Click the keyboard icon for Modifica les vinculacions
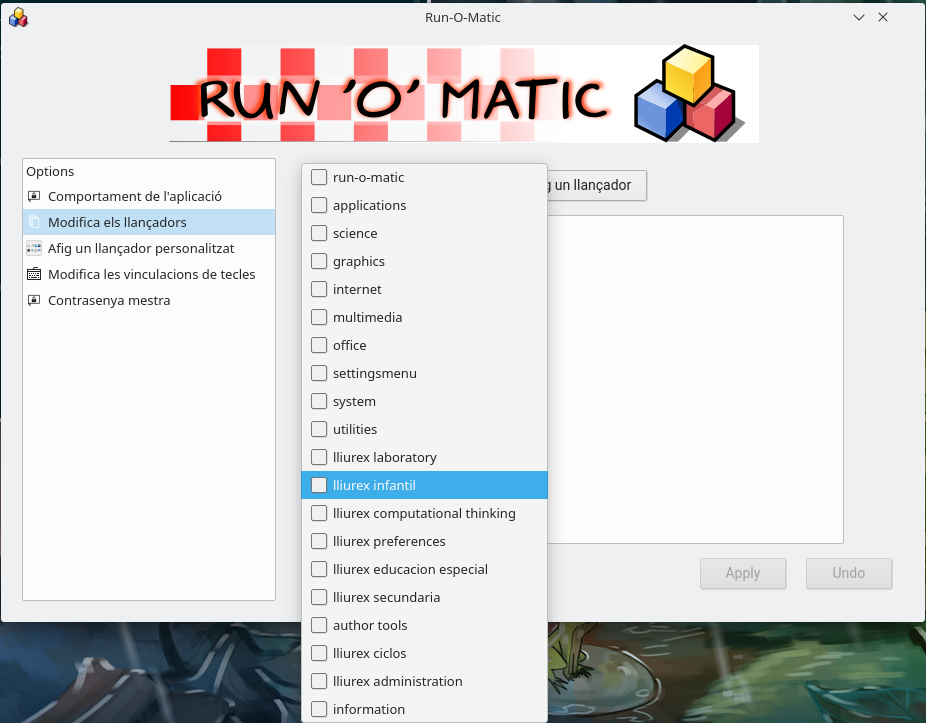Screen dimensions: 926x723 click(x=34, y=274)
